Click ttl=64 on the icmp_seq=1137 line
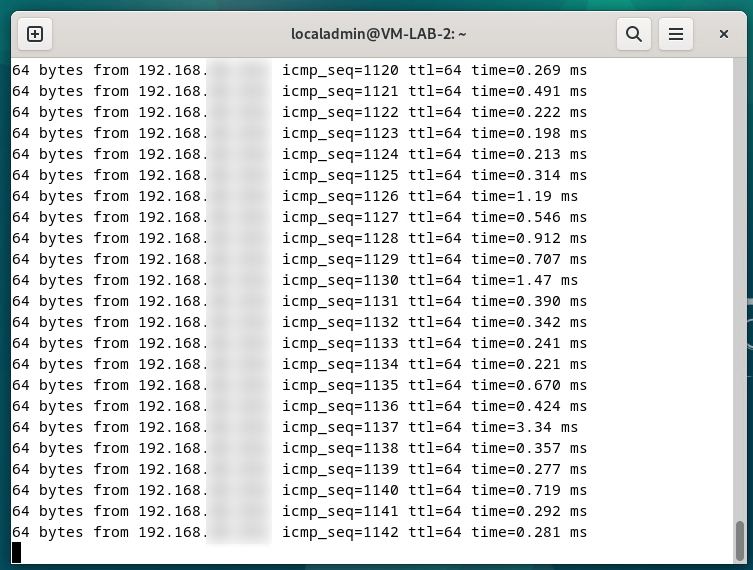 [435, 427]
